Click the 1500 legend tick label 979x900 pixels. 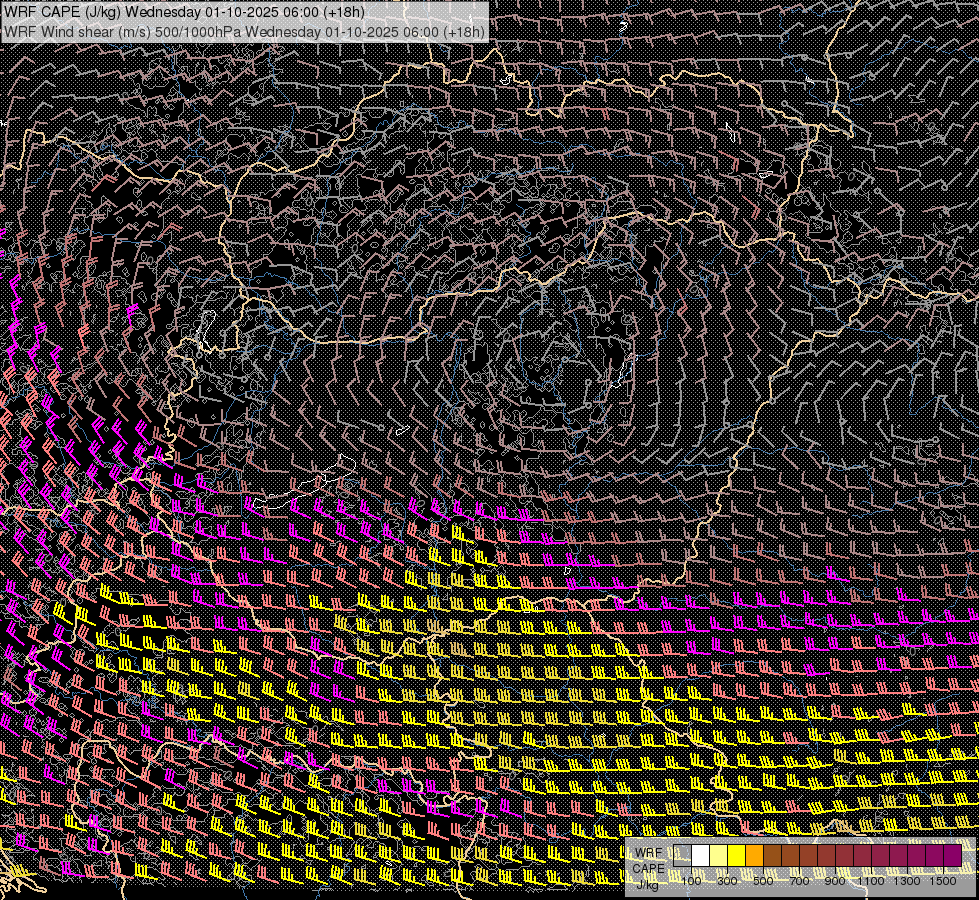pos(943,881)
